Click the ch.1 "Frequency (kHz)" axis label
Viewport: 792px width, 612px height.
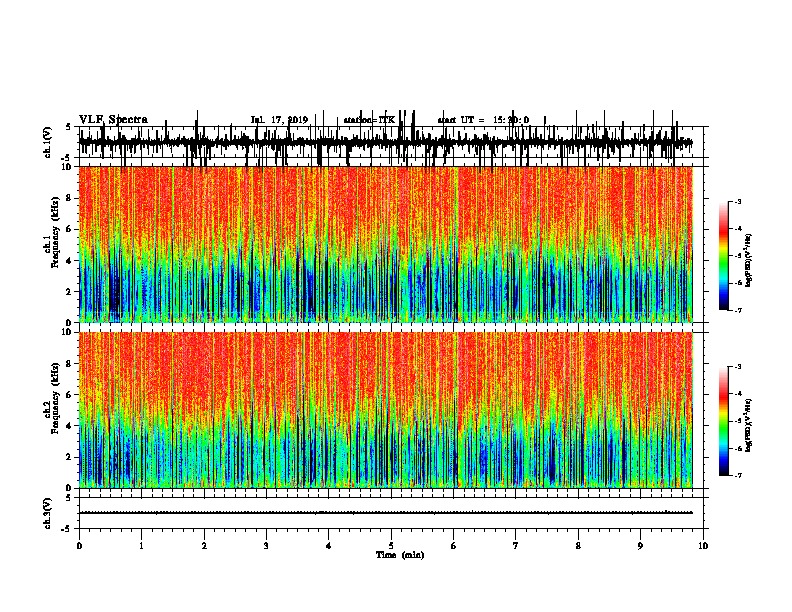(55, 232)
